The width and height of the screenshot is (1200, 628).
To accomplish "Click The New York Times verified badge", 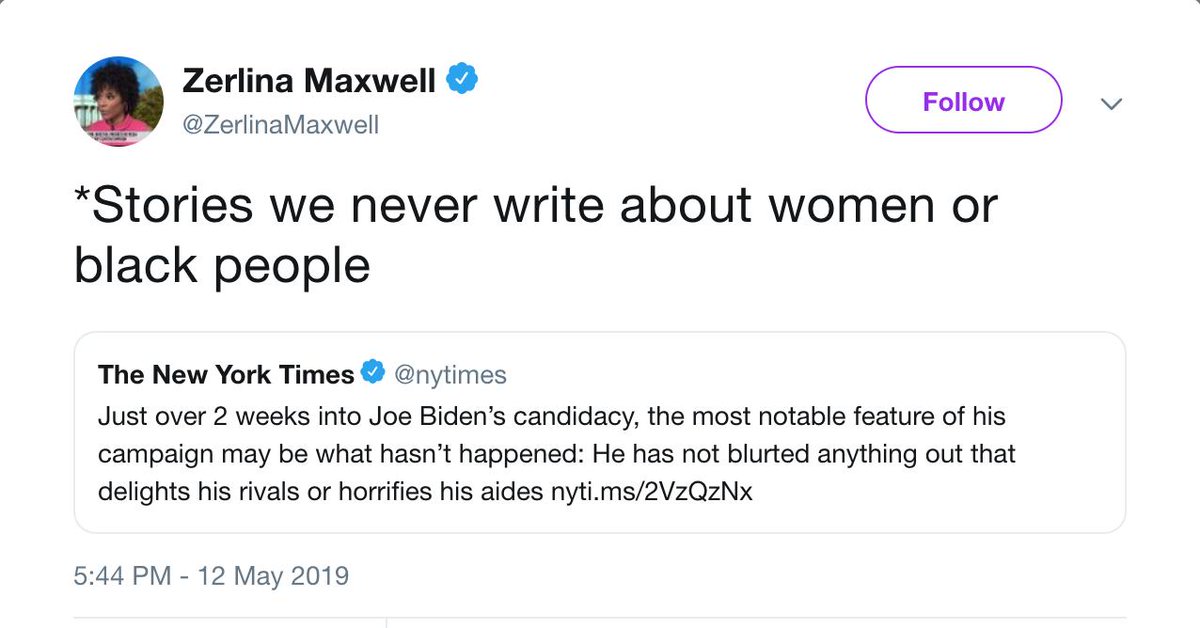I will 373,374.
